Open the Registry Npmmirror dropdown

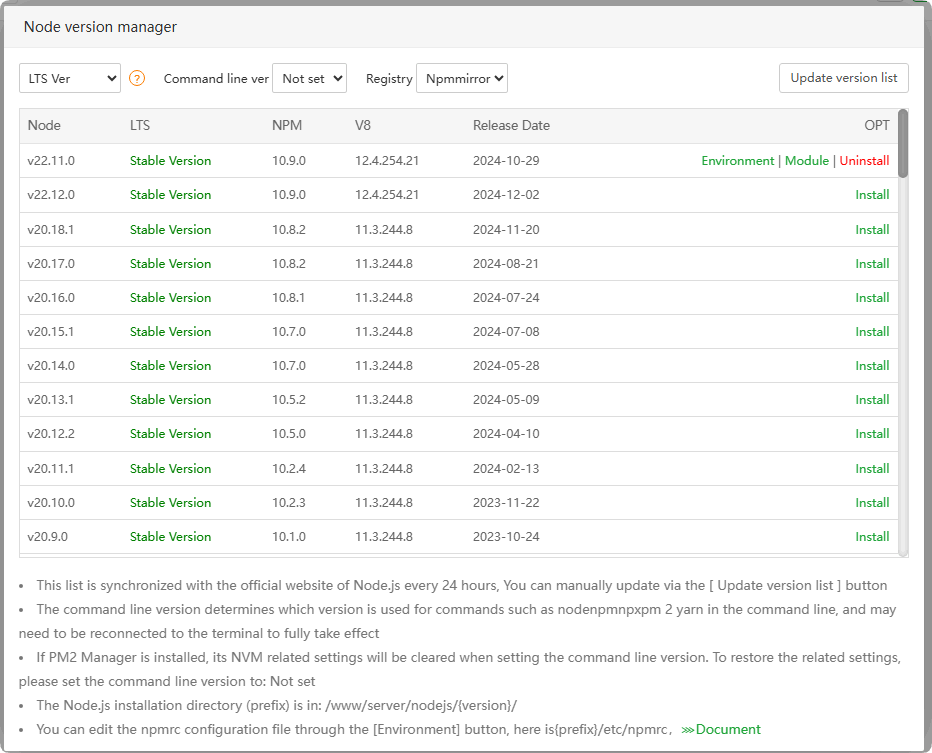(x=461, y=78)
